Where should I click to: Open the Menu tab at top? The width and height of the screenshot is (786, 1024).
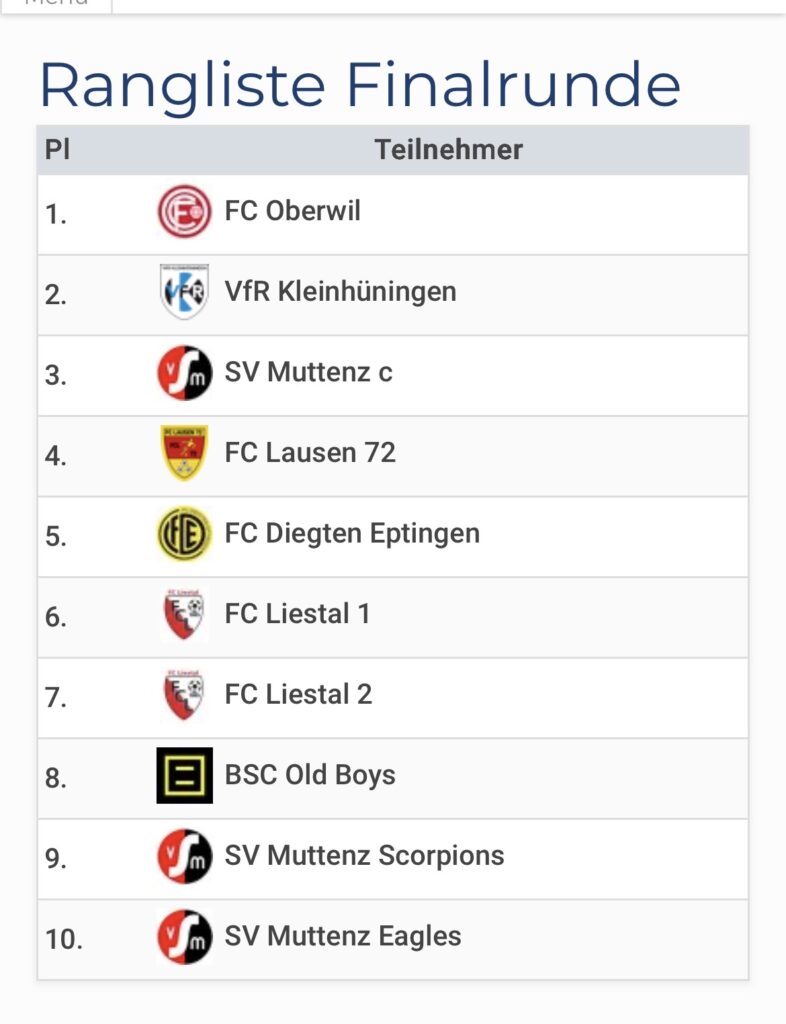[x=56, y=4]
